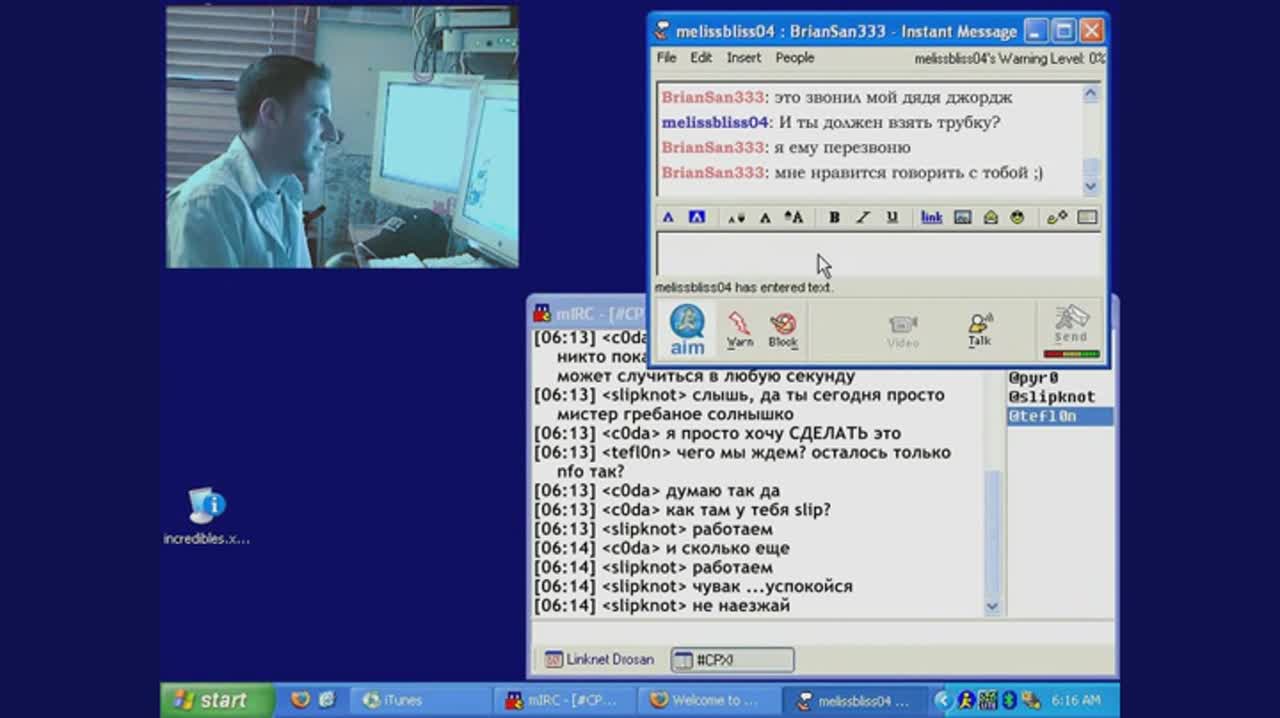Click the Warn icon in AIM
Screen dimensions: 1280x718
(739, 329)
